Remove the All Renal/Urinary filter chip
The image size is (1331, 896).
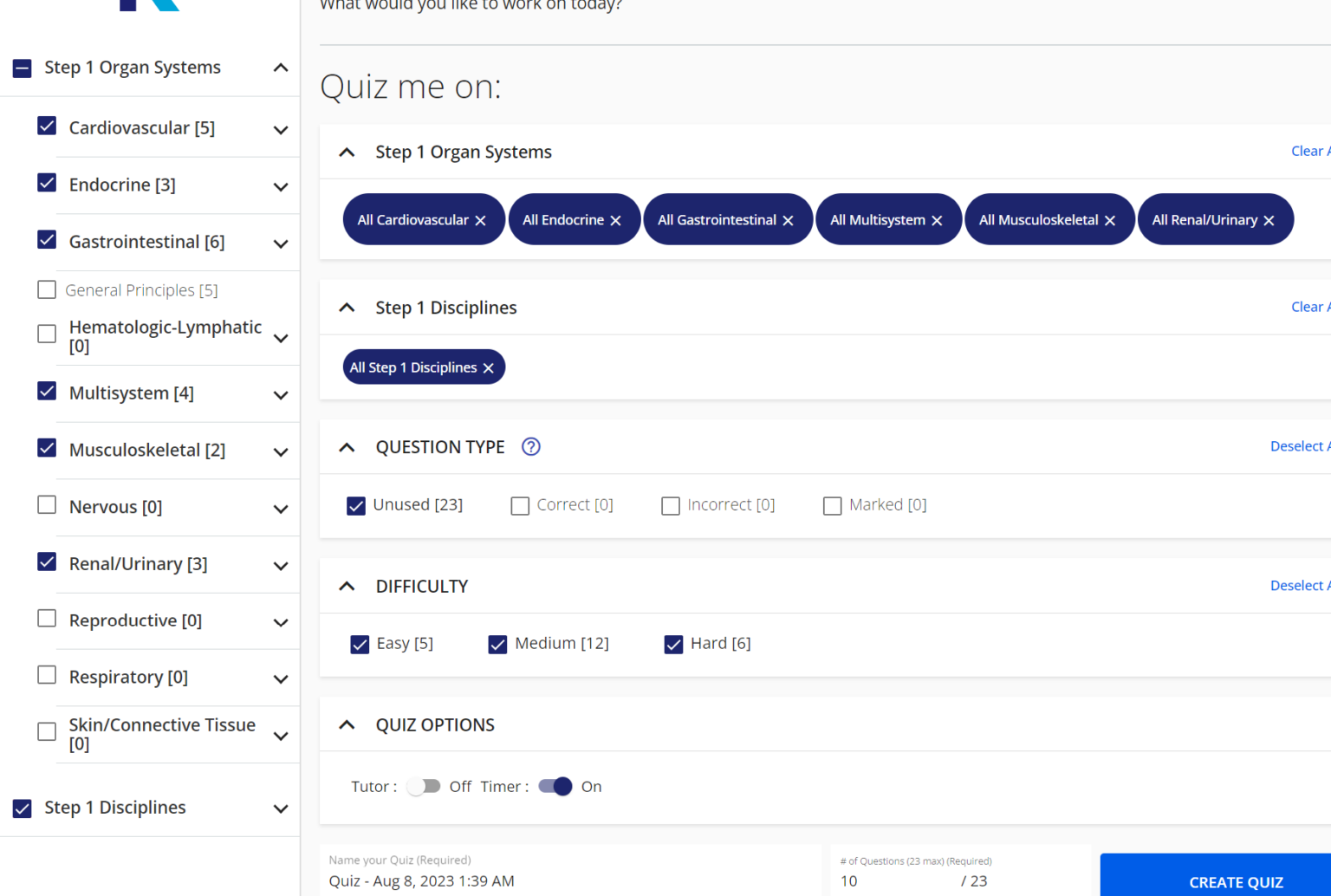tap(1268, 219)
